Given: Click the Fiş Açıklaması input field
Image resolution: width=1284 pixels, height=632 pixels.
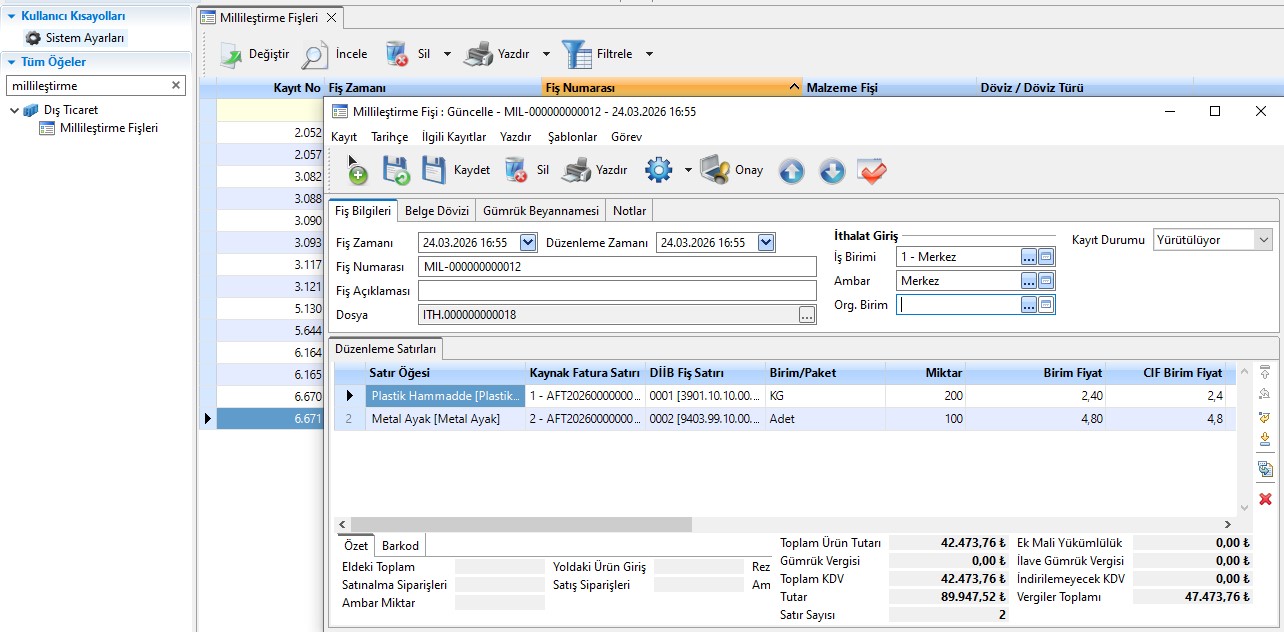Looking at the screenshot, I should [617, 291].
